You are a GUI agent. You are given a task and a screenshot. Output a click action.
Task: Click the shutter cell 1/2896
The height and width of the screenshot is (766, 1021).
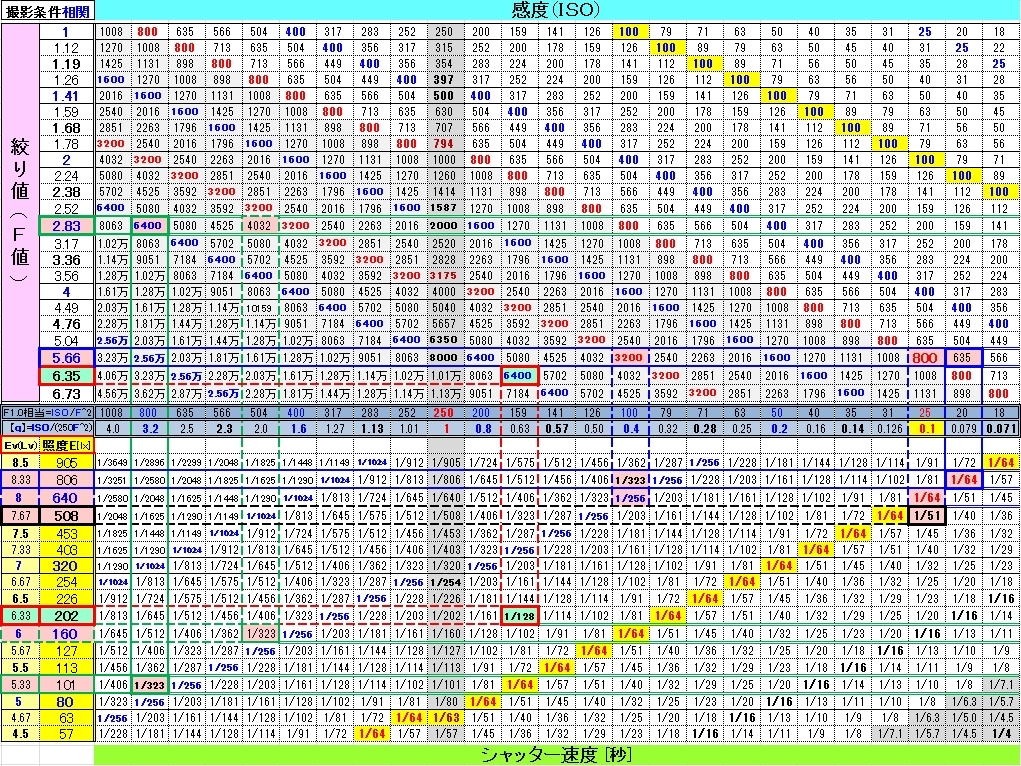tap(150, 463)
